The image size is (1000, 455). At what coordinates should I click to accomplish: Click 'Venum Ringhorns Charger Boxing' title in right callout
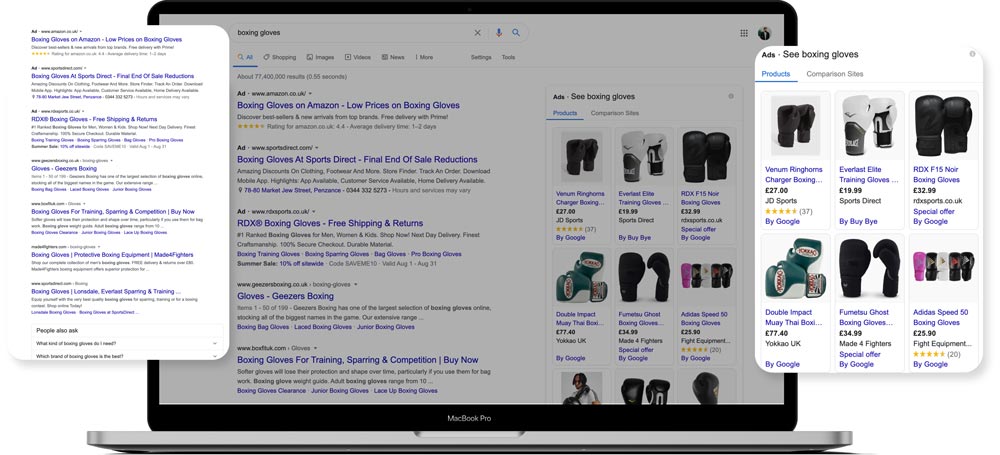(794, 175)
